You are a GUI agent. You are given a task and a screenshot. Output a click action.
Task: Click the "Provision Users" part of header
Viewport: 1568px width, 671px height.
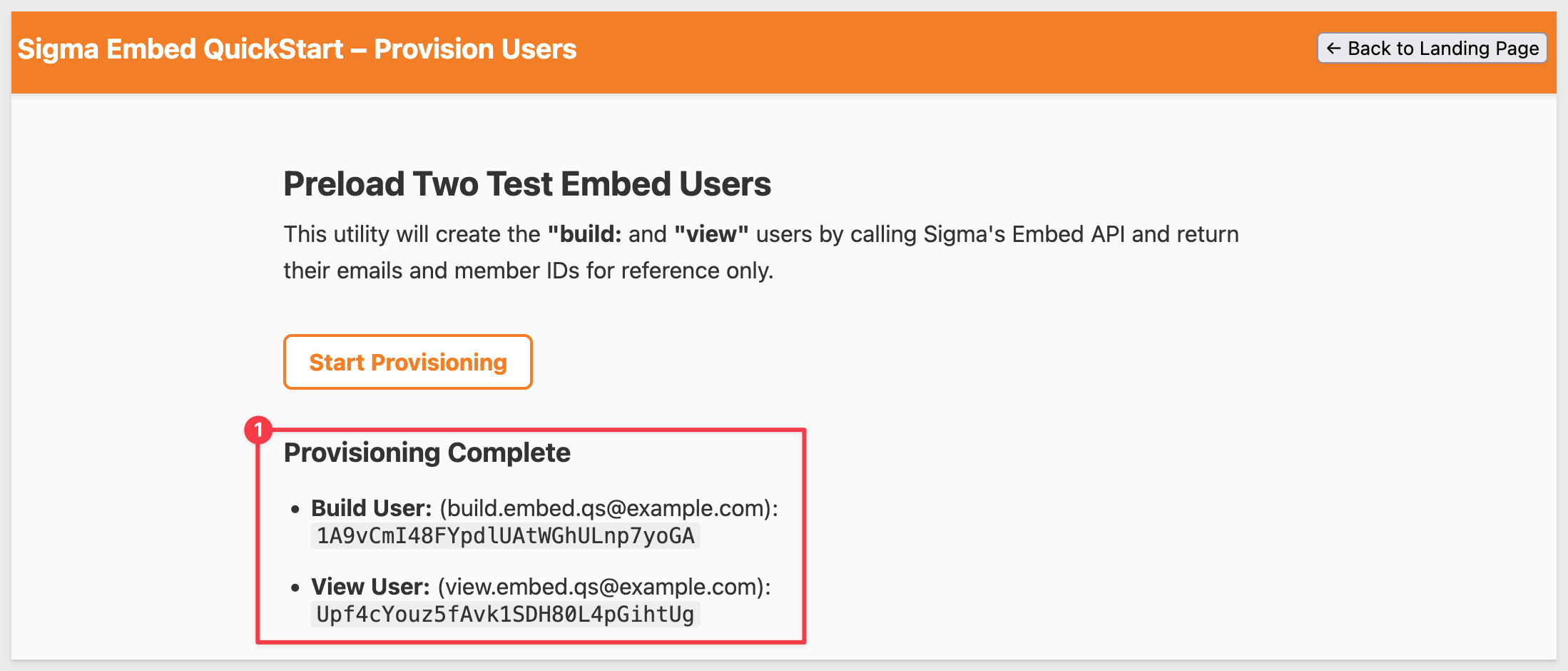[x=475, y=49]
